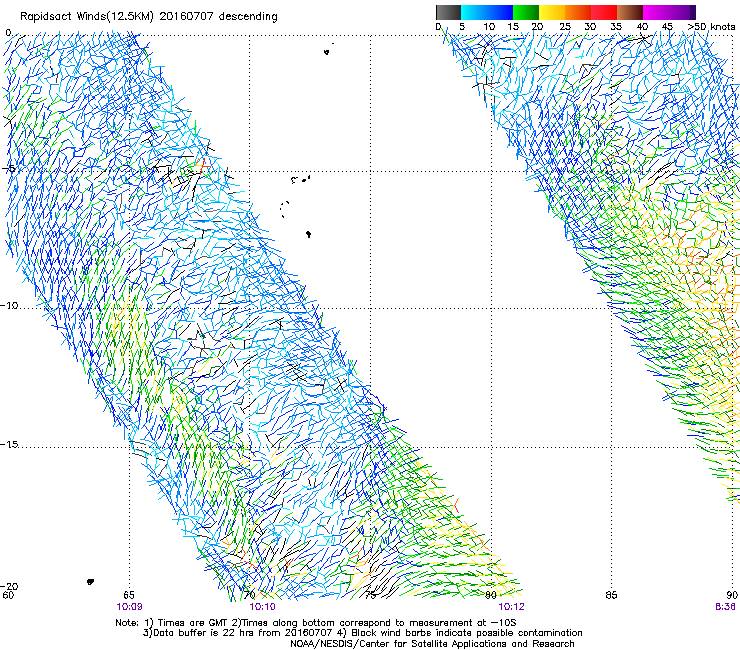Click the "85" longitude axis label
Image resolution: width=740 pixels, height=650 pixels.
click(x=611, y=595)
